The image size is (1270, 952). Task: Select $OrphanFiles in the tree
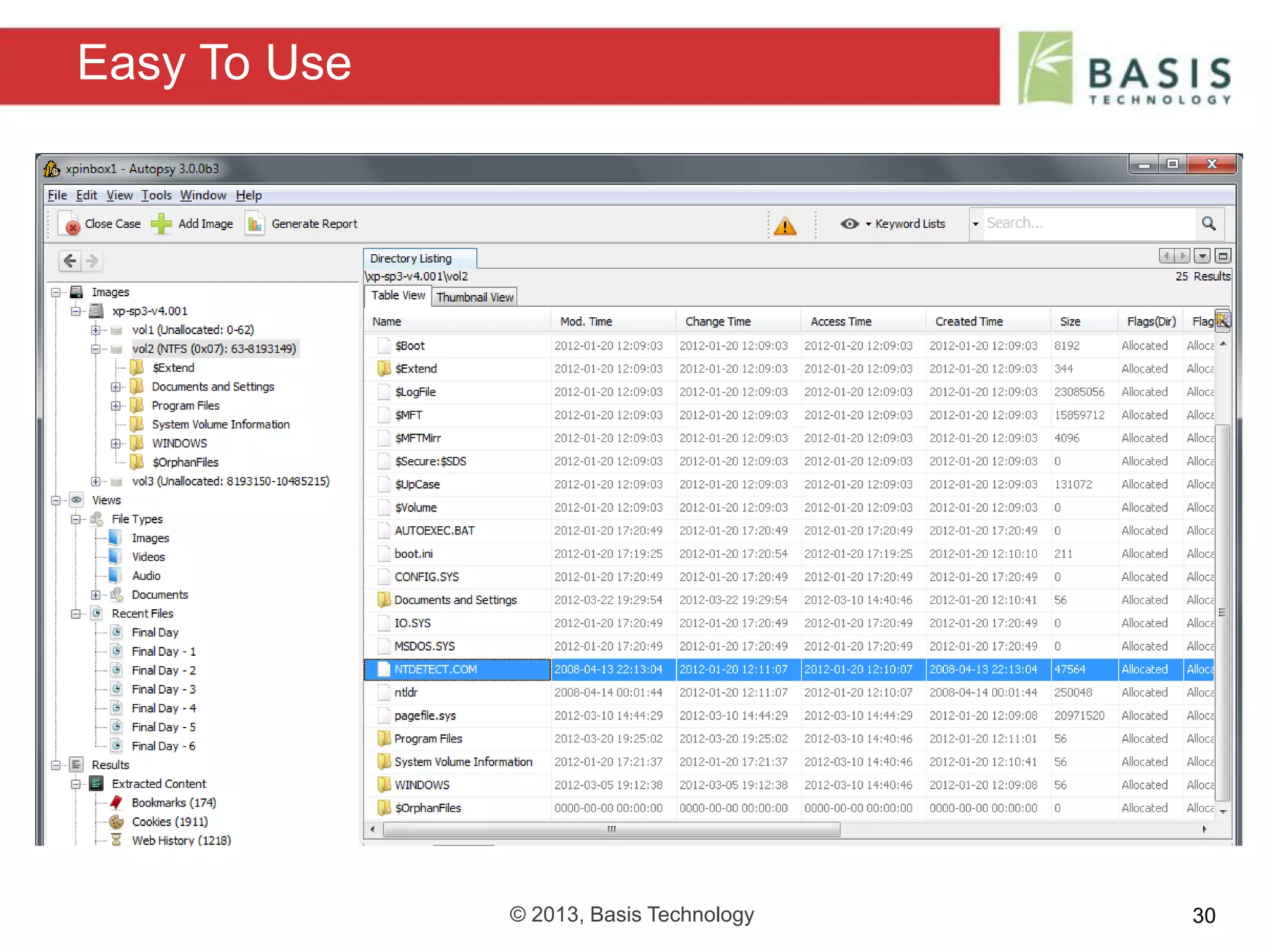point(185,462)
